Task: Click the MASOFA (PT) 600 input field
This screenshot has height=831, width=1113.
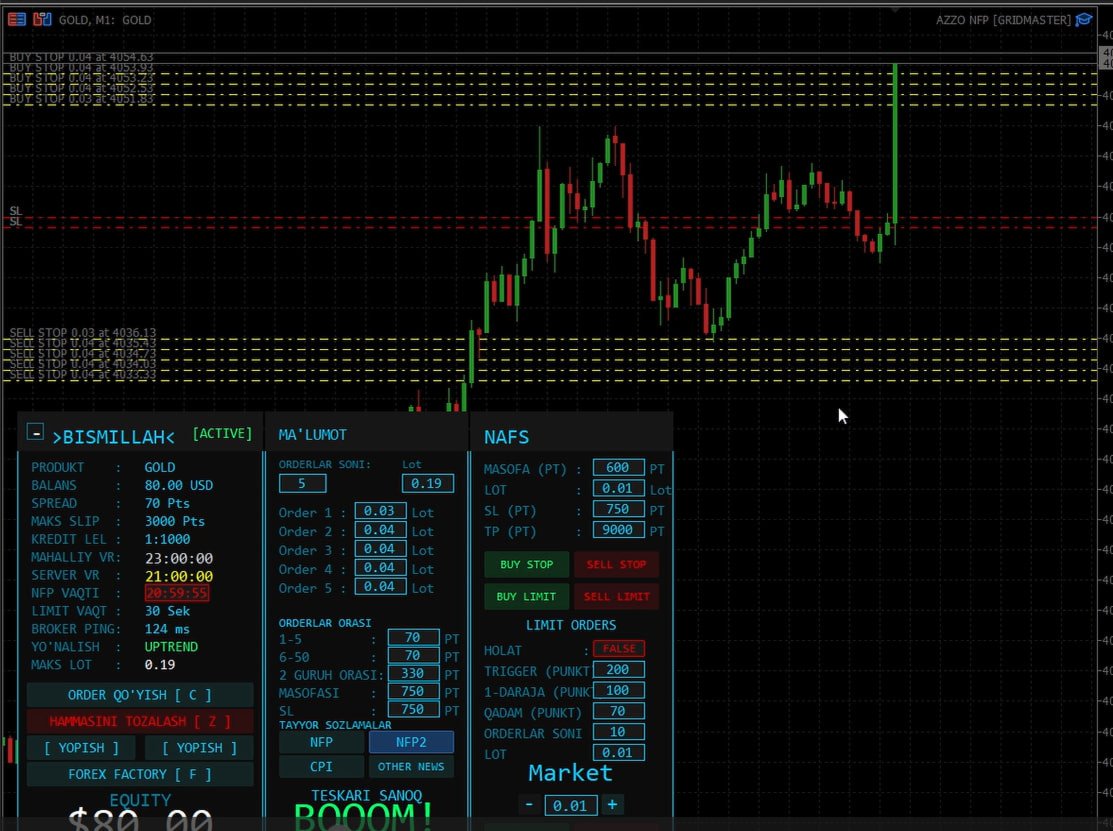Action: [x=618, y=468]
